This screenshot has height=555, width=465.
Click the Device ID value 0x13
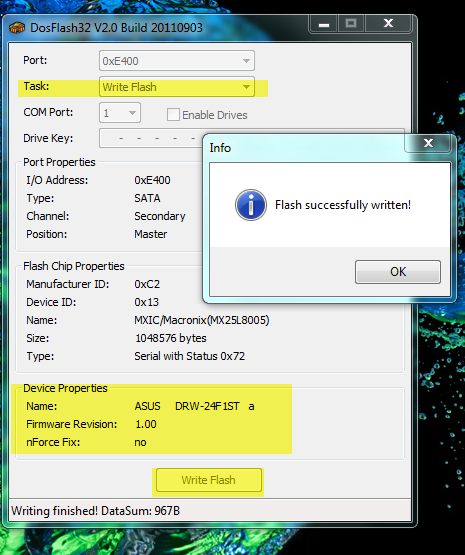(x=147, y=302)
